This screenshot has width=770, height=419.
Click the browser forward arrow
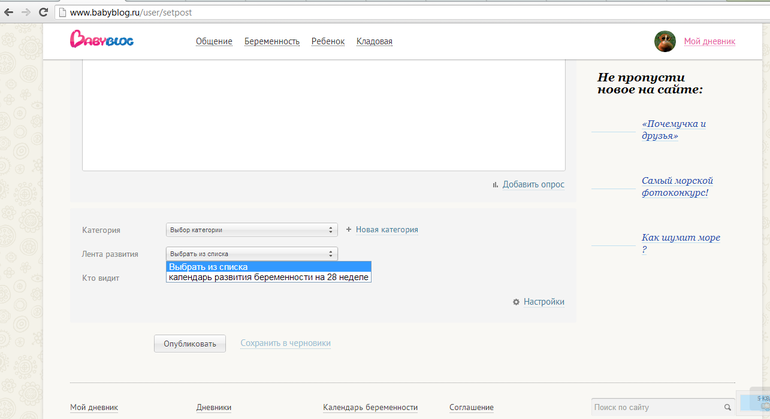tap(27, 12)
